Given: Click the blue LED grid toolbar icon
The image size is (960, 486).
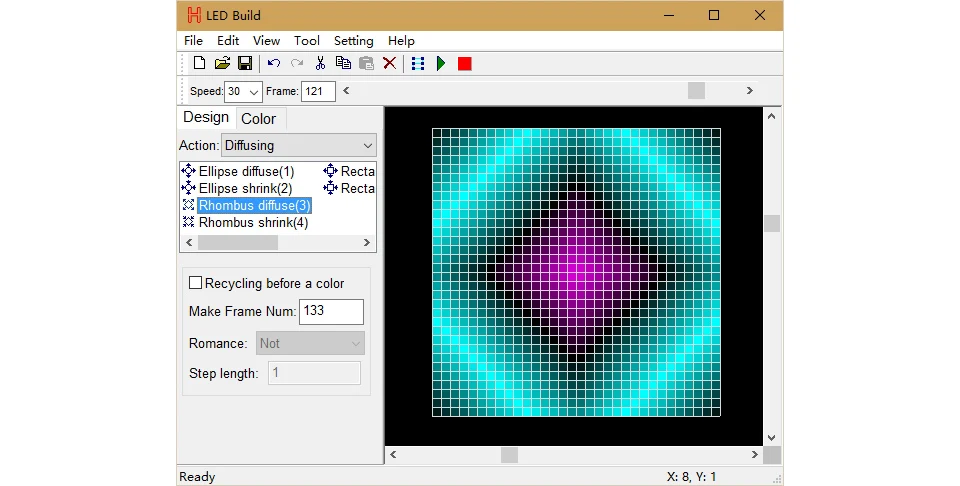Looking at the screenshot, I should 418,64.
